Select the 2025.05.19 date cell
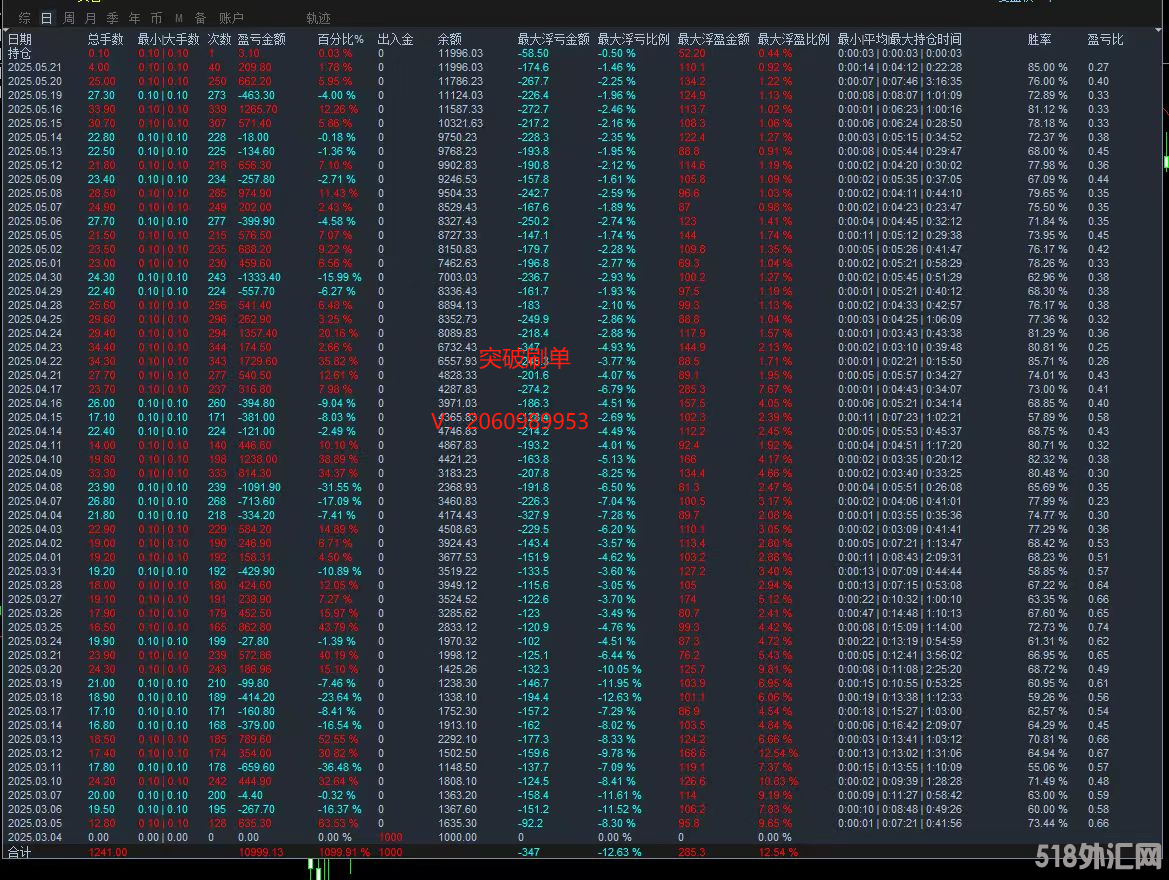 tap(35, 95)
